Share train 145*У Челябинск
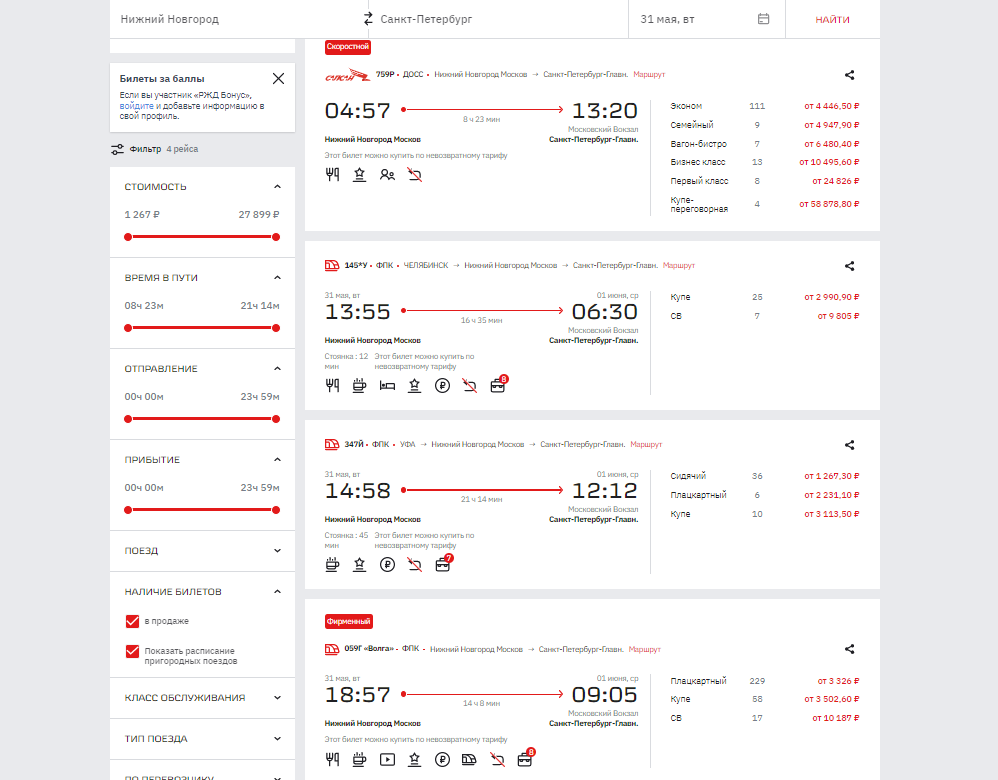The image size is (998, 780). tap(849, 266)
